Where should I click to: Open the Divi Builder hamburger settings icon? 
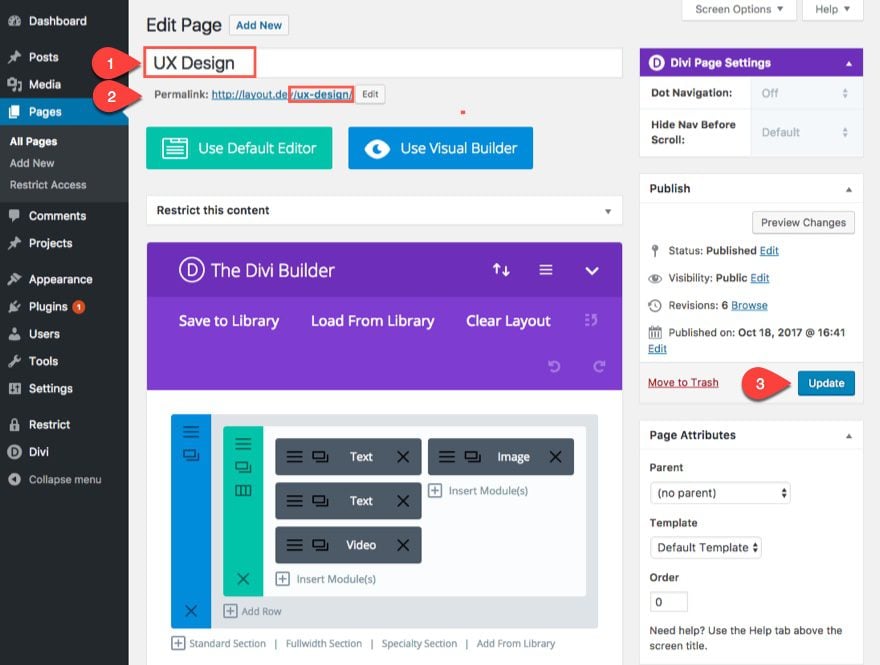click(x=546, y=270)
